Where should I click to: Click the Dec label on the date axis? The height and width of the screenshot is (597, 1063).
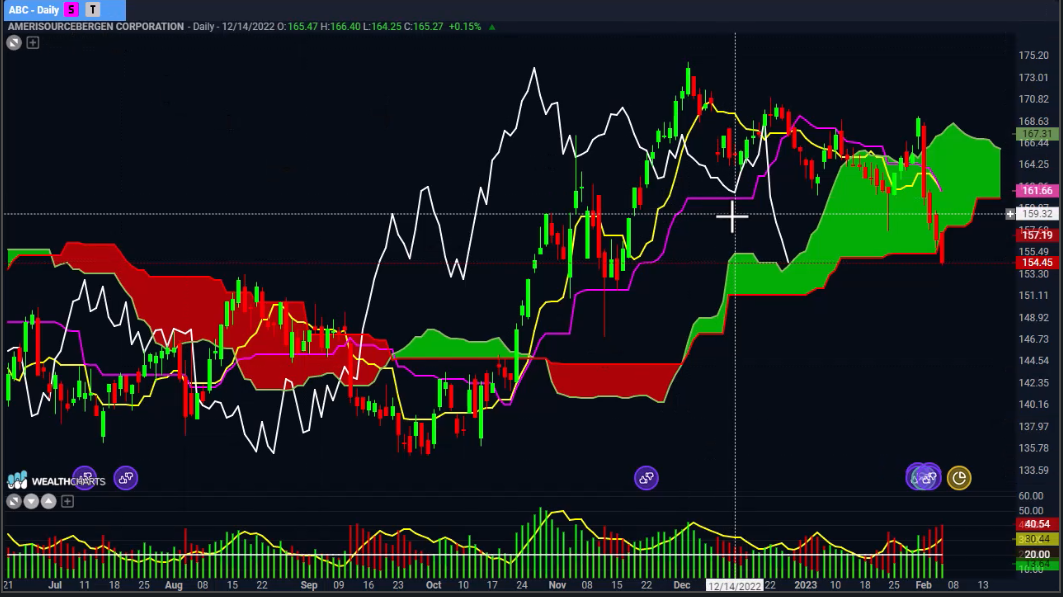[681, 585]
